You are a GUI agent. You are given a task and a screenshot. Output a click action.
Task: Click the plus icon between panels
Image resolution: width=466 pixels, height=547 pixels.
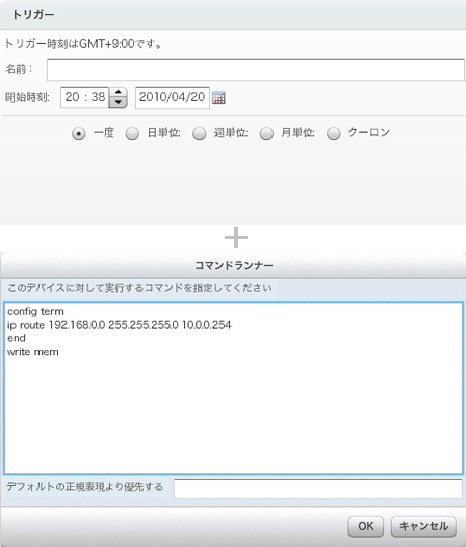click(x=236, y=237)
